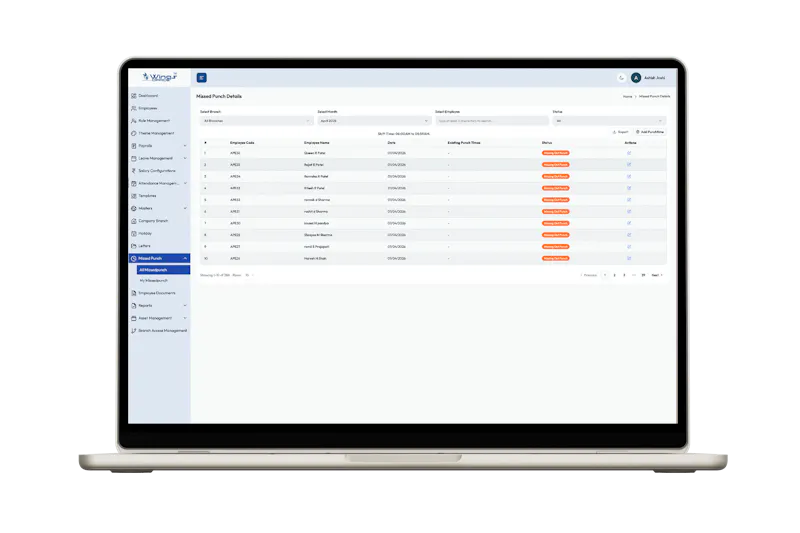The width and height of the screenshot is (800, 533).
Task: Click the Employee Code column header
Action: [x=242, y=143]
